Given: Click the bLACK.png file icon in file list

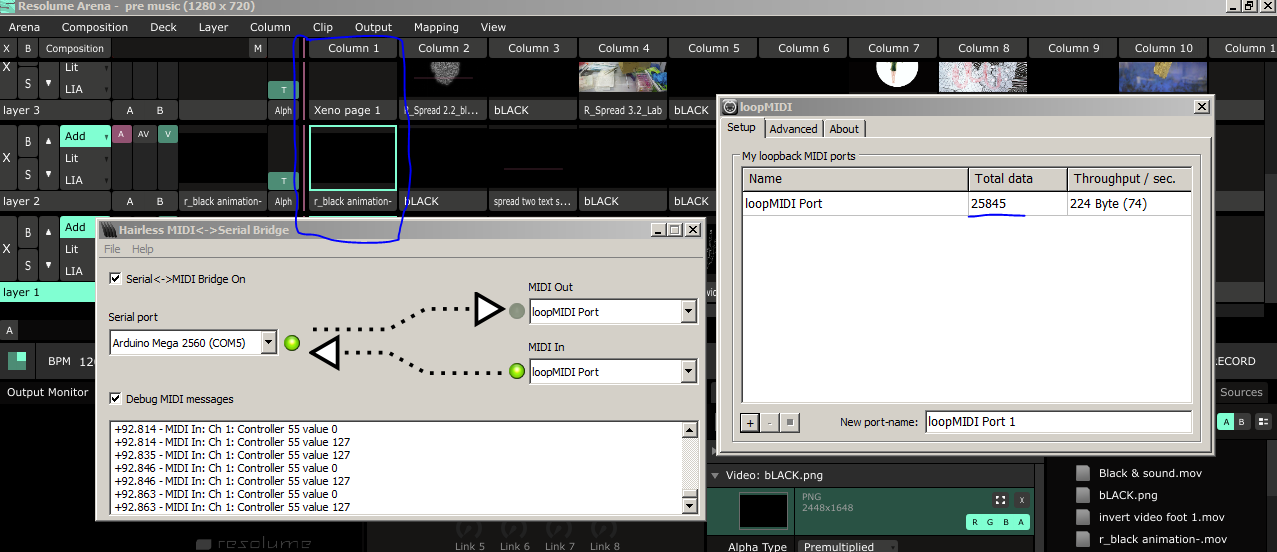Looking at the screenshot, I should [x=1082, y=495].
